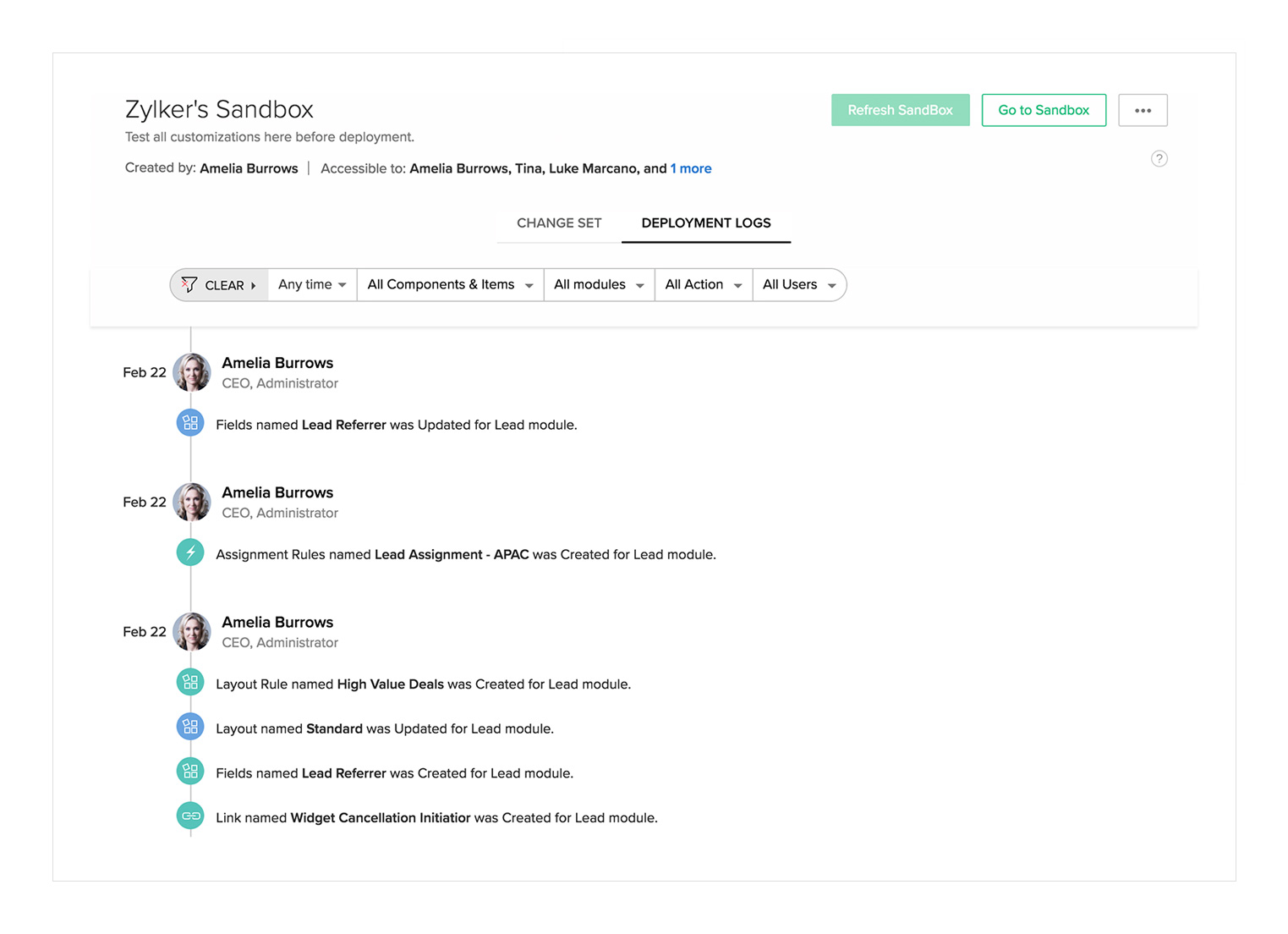Click Amelia Burrows avatar above Layout Rule entry
Image resolution: width=1288 pixels, height=934 pixels.
coord(192,632)
